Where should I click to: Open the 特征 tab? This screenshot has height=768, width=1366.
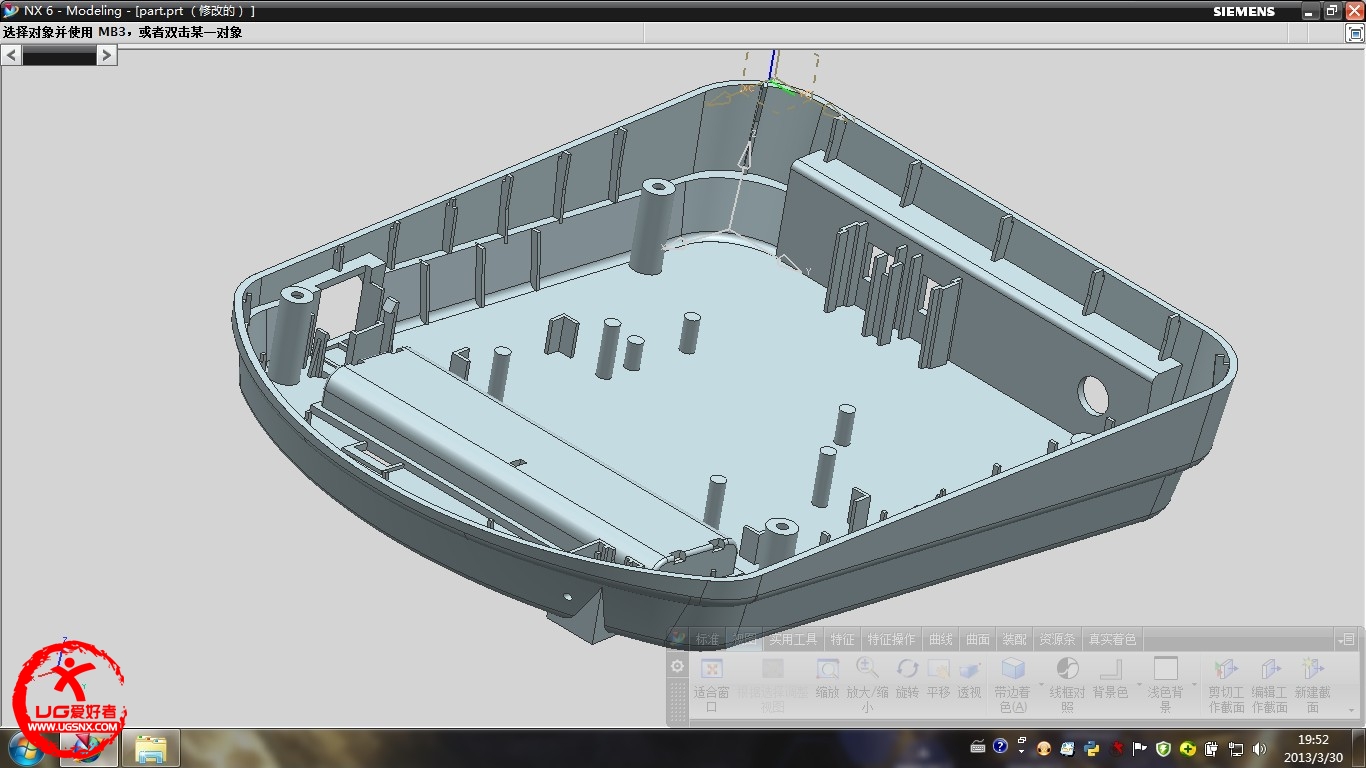843,639
